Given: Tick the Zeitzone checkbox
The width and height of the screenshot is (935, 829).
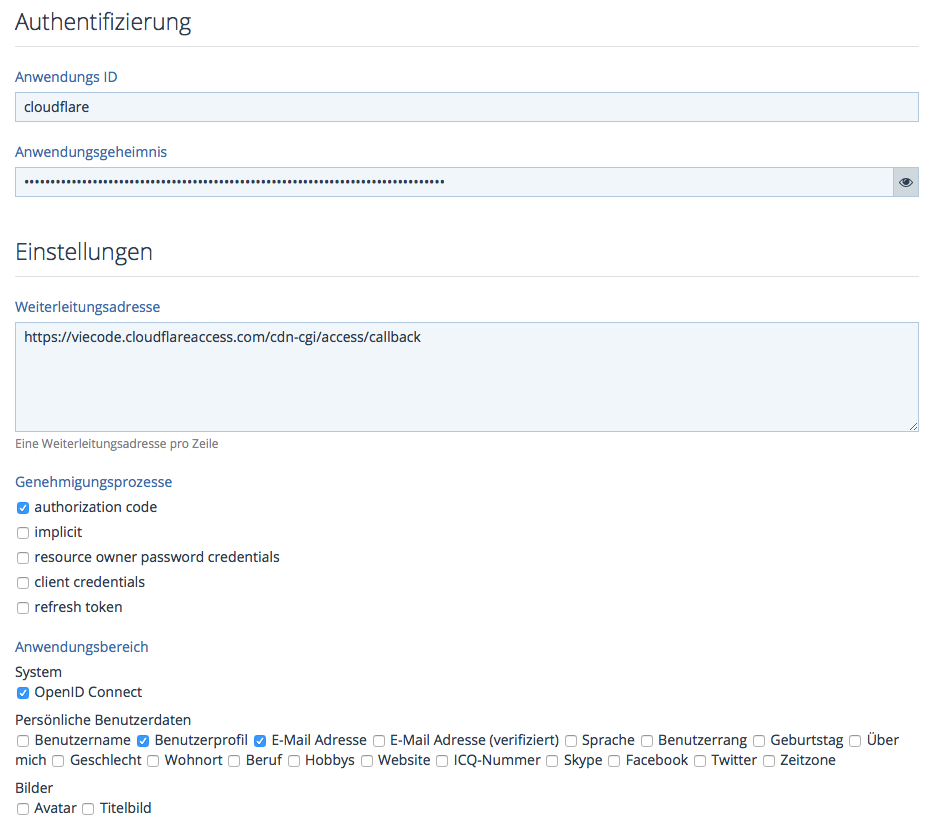Looking at the screenshot, I should click(x=769, y=761).
